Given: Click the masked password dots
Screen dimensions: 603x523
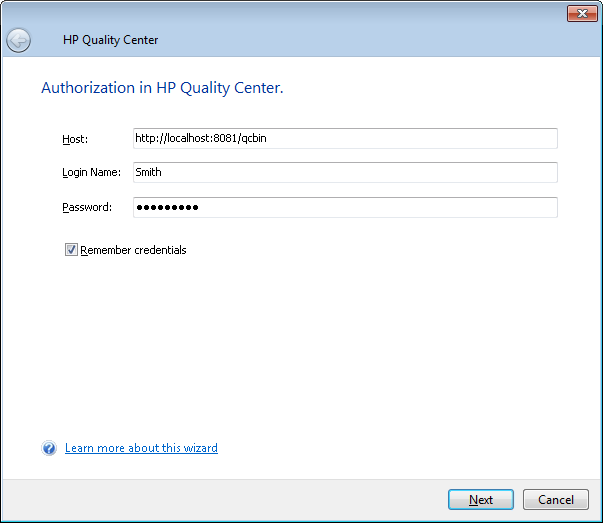Looking at the screenshot, I should point(167,207).
